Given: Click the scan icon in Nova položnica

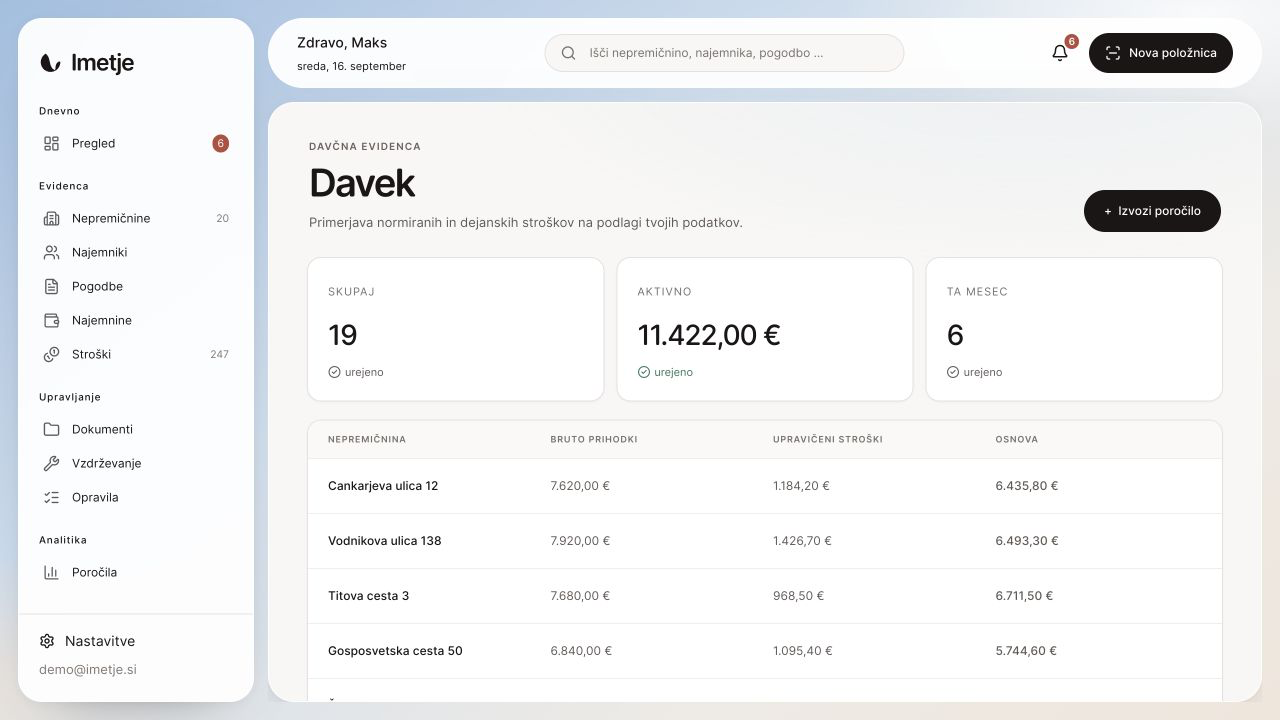Looking at the screenshot, I should (x=1112, y=53).
